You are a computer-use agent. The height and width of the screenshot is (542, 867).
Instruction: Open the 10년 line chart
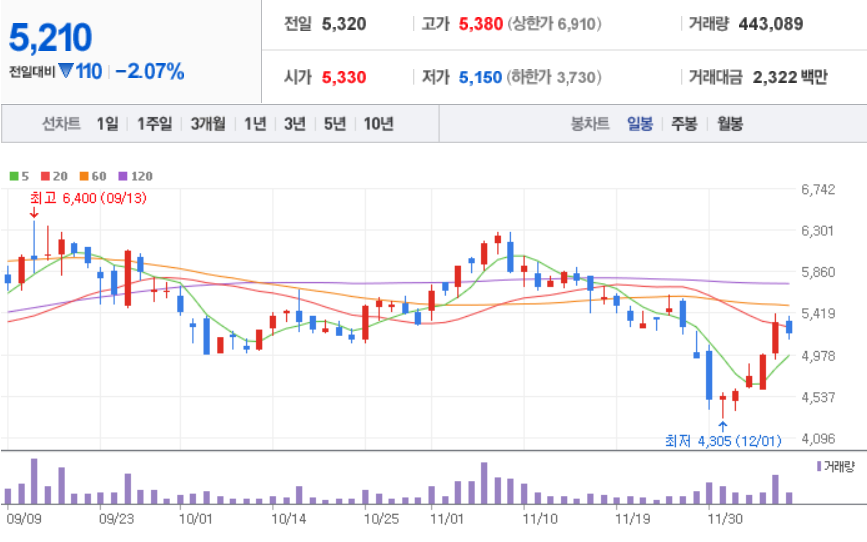378,123
